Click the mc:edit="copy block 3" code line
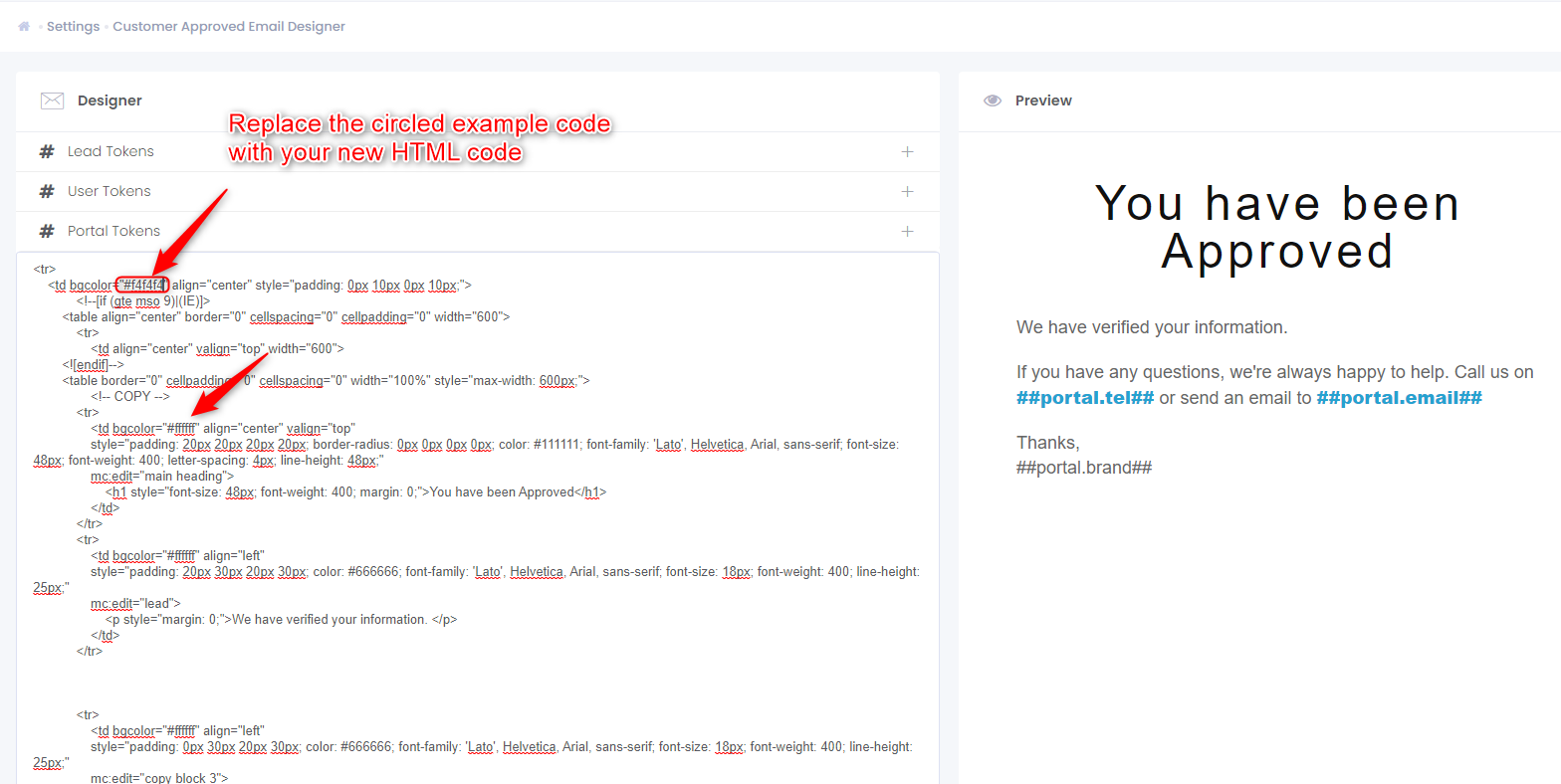 pyautogui.click(x=159, y=778)
